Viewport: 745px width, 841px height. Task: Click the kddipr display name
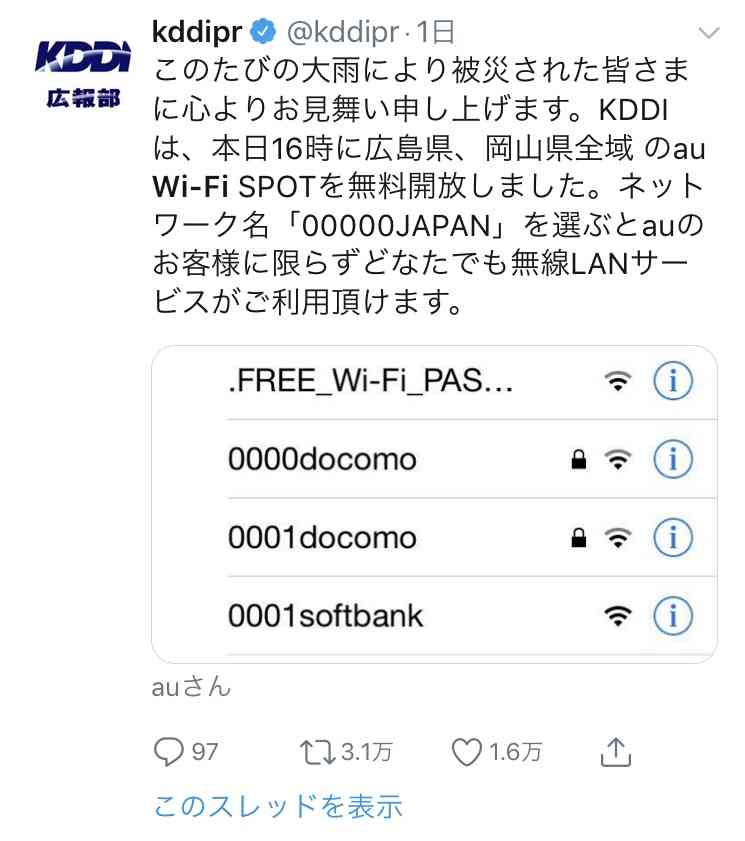pos(197,32)
